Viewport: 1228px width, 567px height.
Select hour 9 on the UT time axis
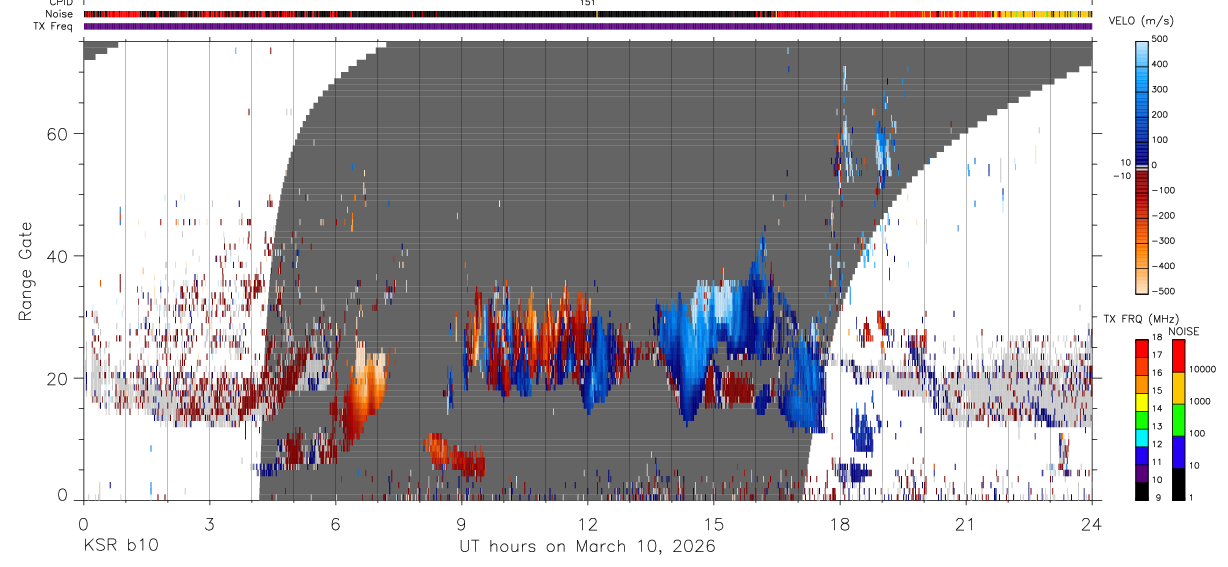coord(461,524)
